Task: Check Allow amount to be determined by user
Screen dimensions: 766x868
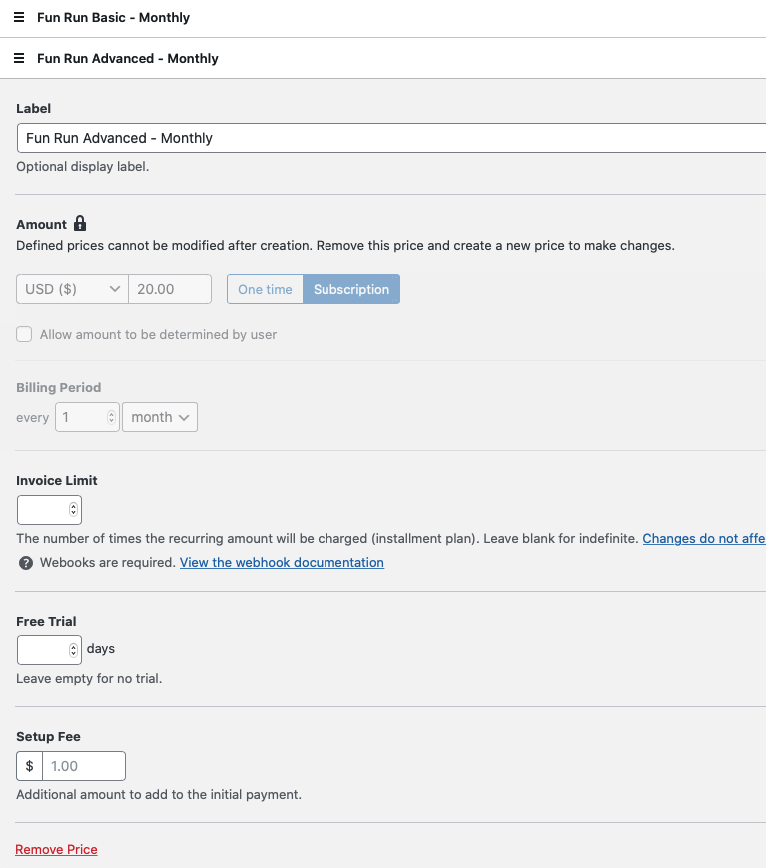Action: [x=24, y=334]
